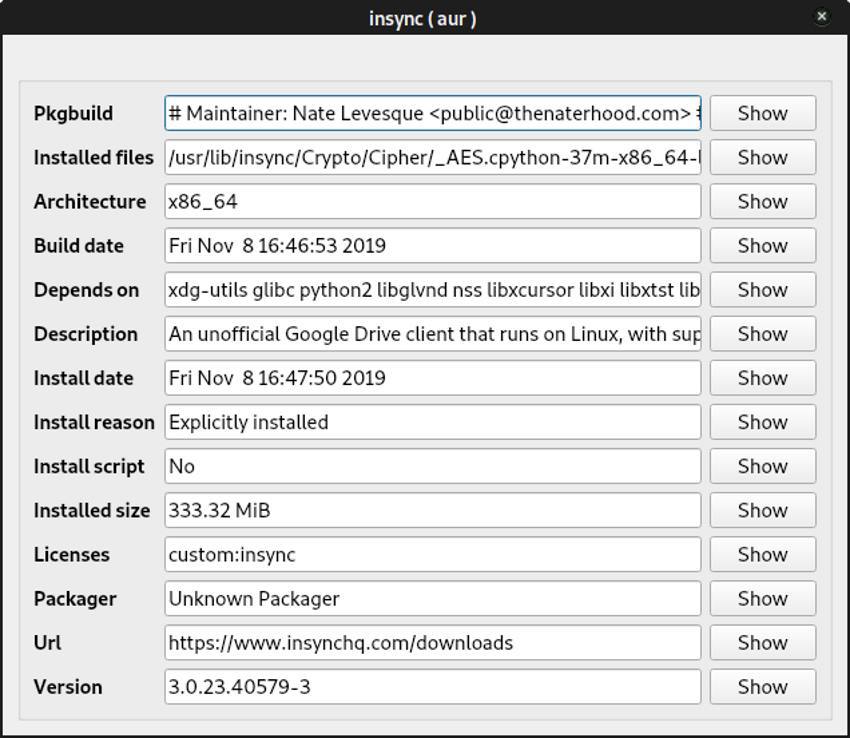Show the Install reason value
Screen dimensions: 850x738
pos(762,422)
